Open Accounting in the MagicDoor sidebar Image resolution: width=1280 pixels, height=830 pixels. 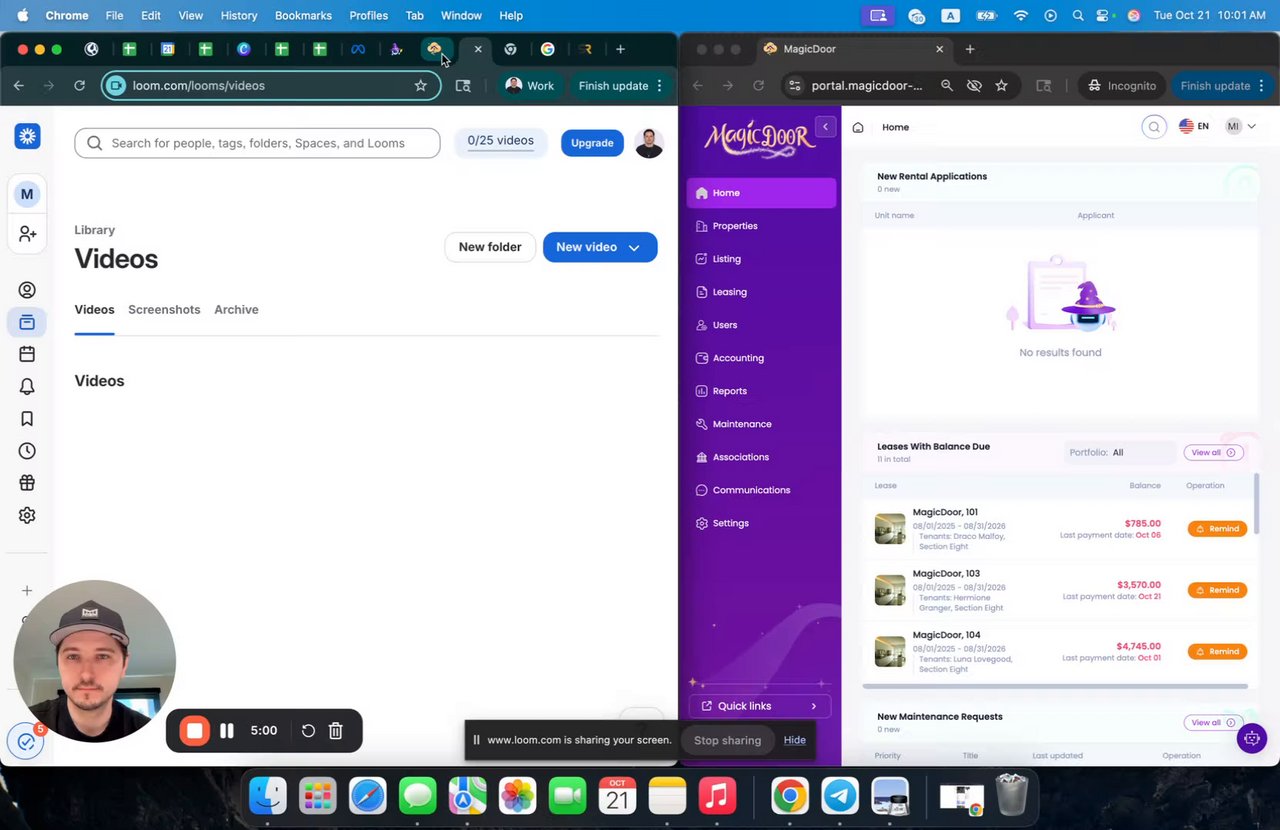pyautogui.click(x=761, y=358)
